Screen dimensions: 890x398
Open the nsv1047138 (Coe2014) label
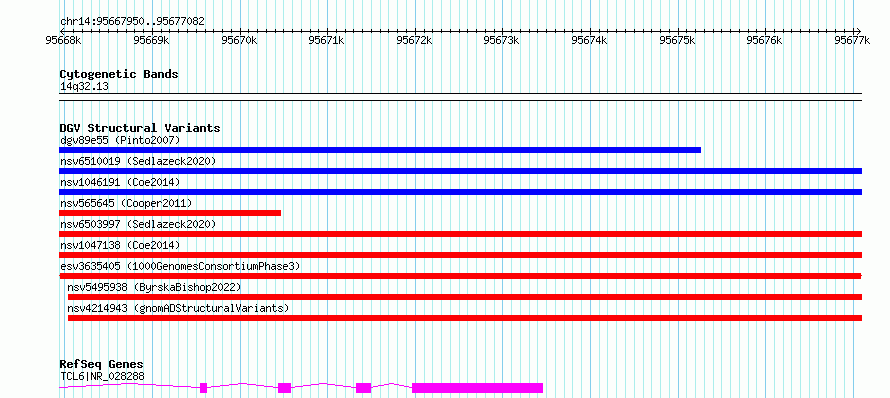(x=120, y=245)
